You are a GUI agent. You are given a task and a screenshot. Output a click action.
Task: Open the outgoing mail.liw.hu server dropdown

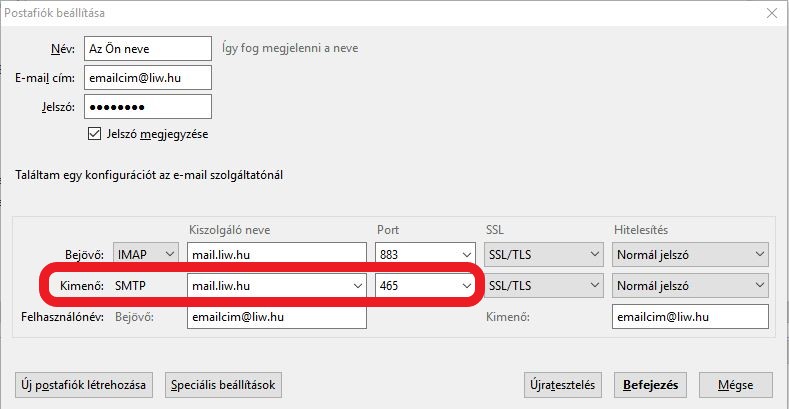pos(277,286)
